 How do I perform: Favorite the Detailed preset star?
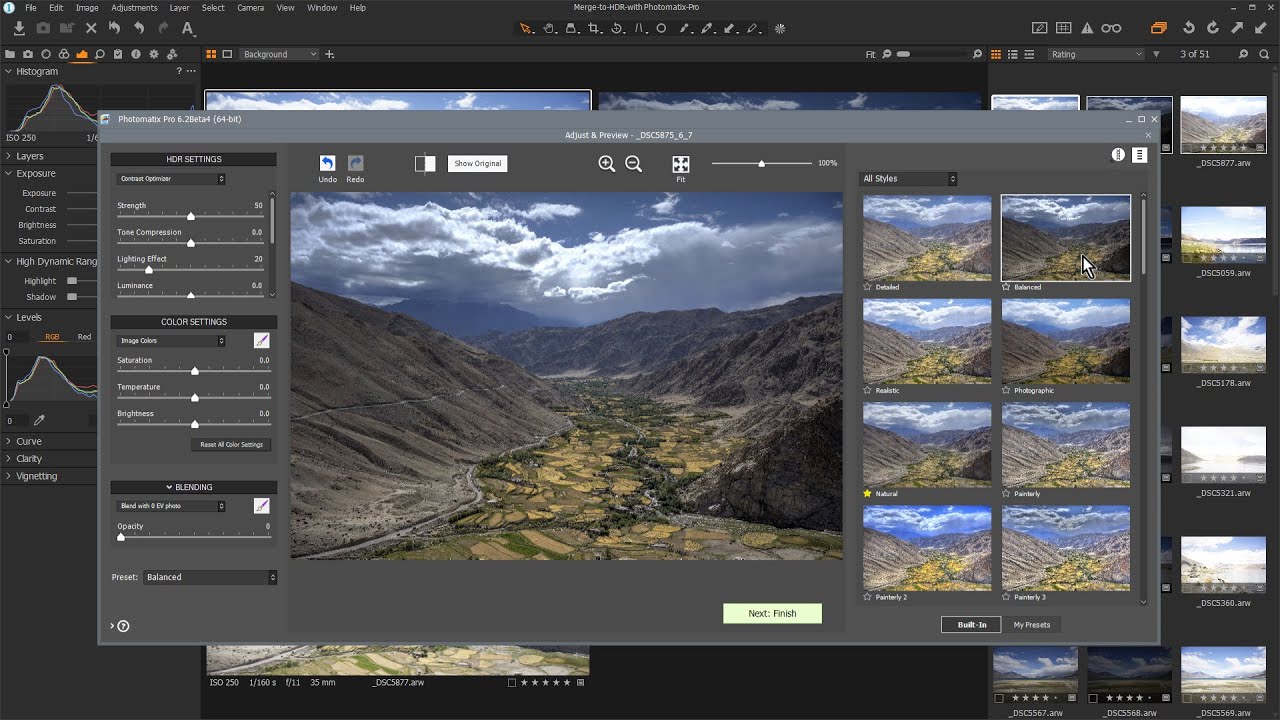[868, 287]
